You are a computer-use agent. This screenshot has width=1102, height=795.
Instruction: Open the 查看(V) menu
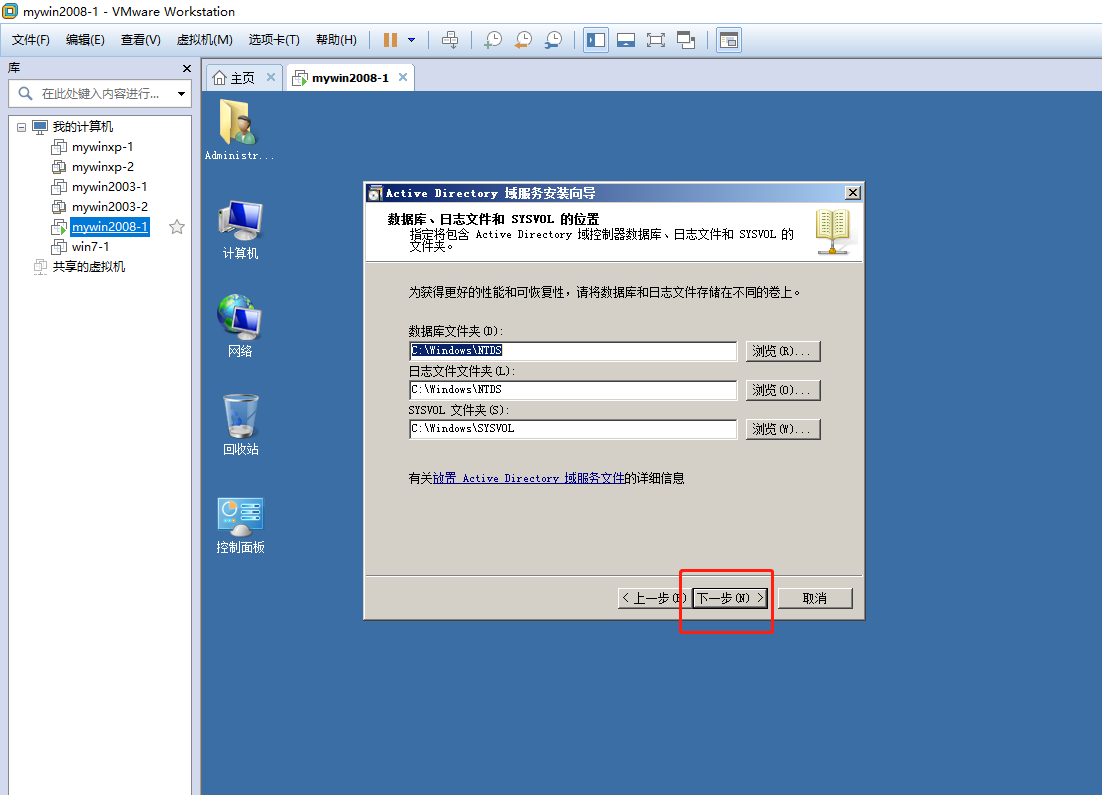(141, 40)
